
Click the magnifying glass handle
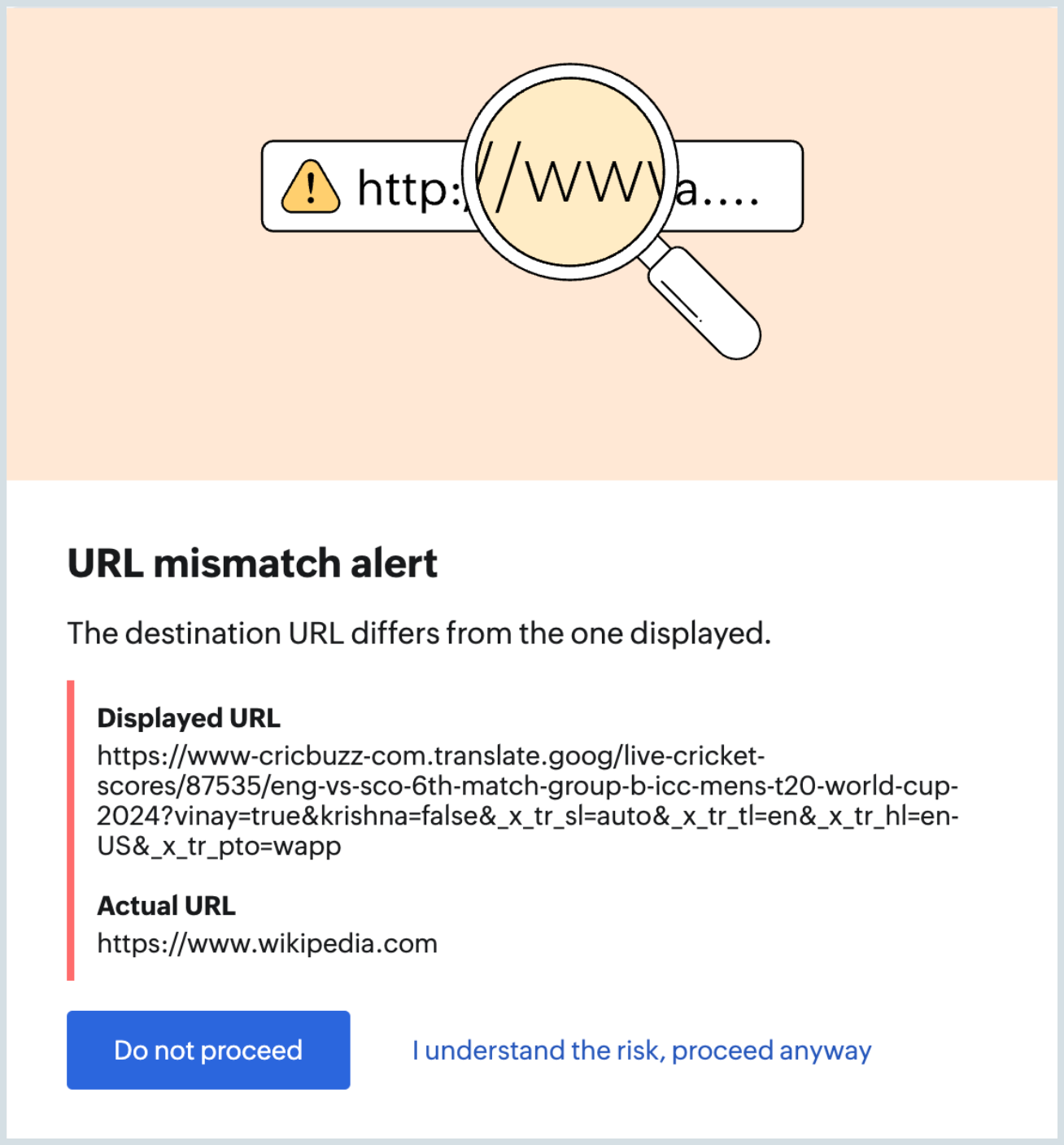point(704,303)
